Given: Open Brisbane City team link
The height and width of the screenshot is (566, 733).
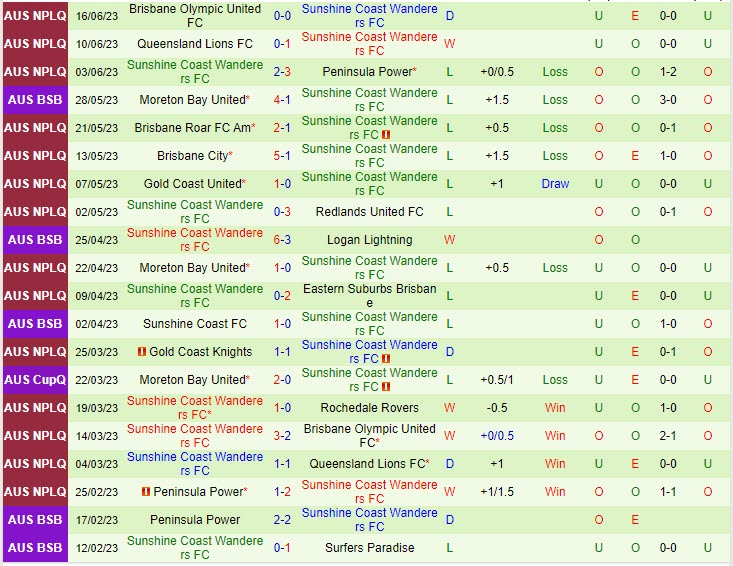Looking at the screenshot, I should 192,156.
